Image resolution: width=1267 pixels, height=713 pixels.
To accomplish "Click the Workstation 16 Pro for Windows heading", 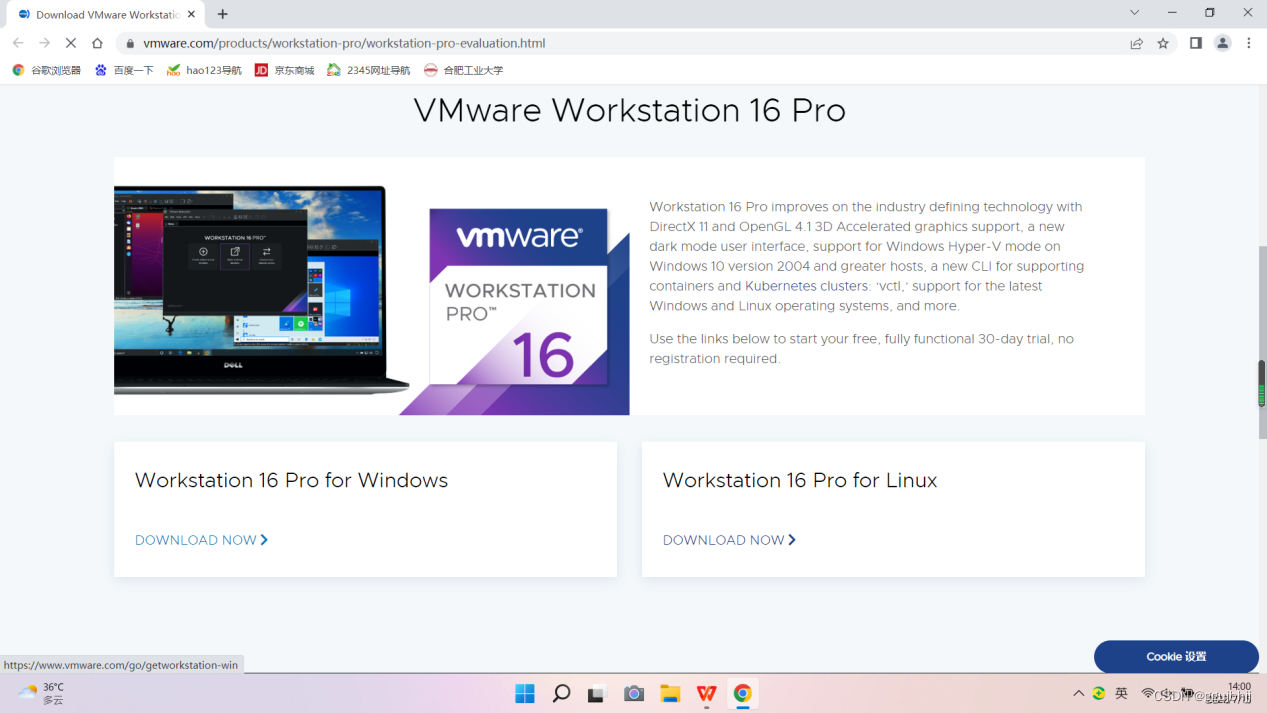I will click(291, 481).
